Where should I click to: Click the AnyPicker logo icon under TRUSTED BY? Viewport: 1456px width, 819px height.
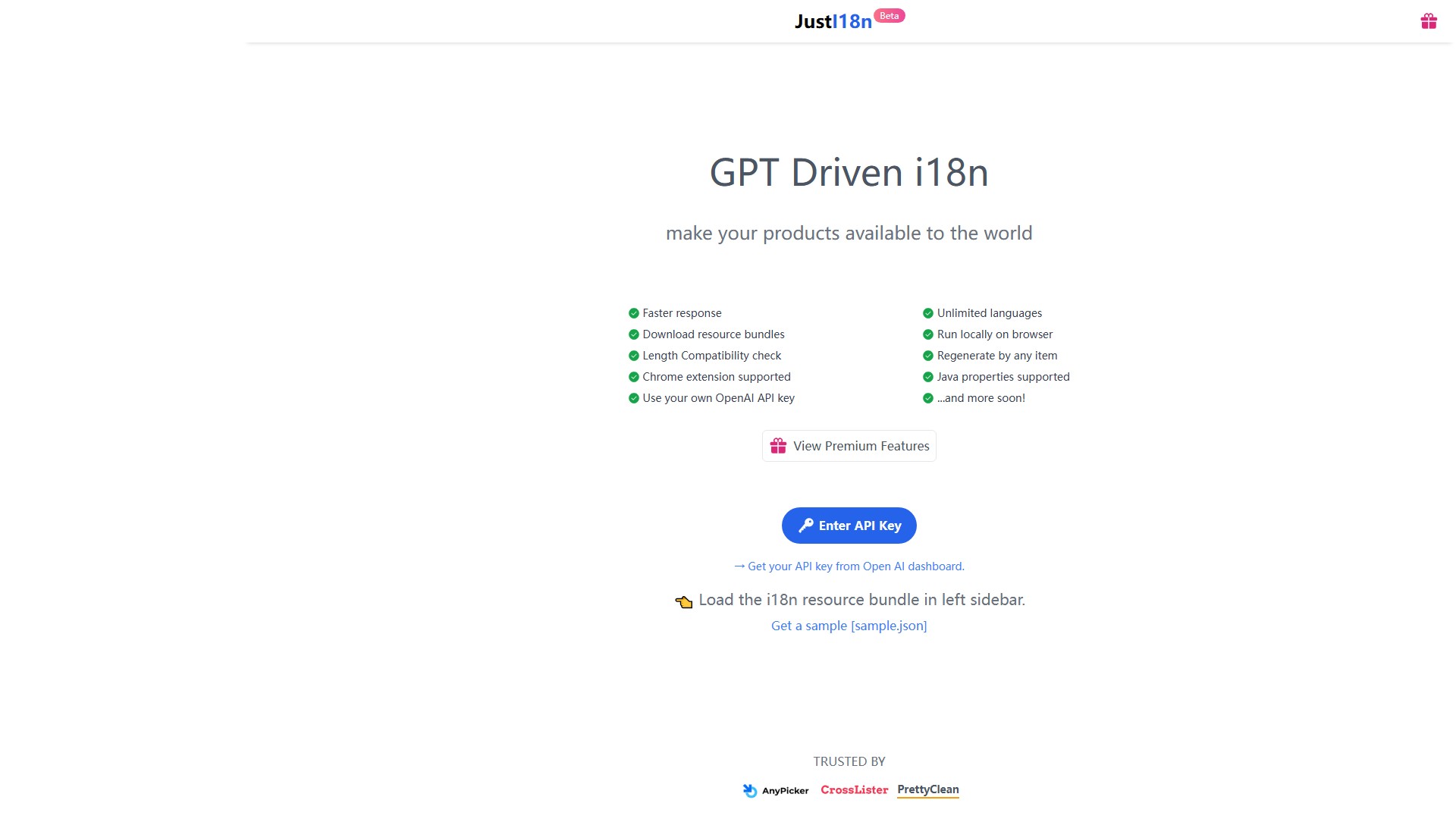click(749, 789)
